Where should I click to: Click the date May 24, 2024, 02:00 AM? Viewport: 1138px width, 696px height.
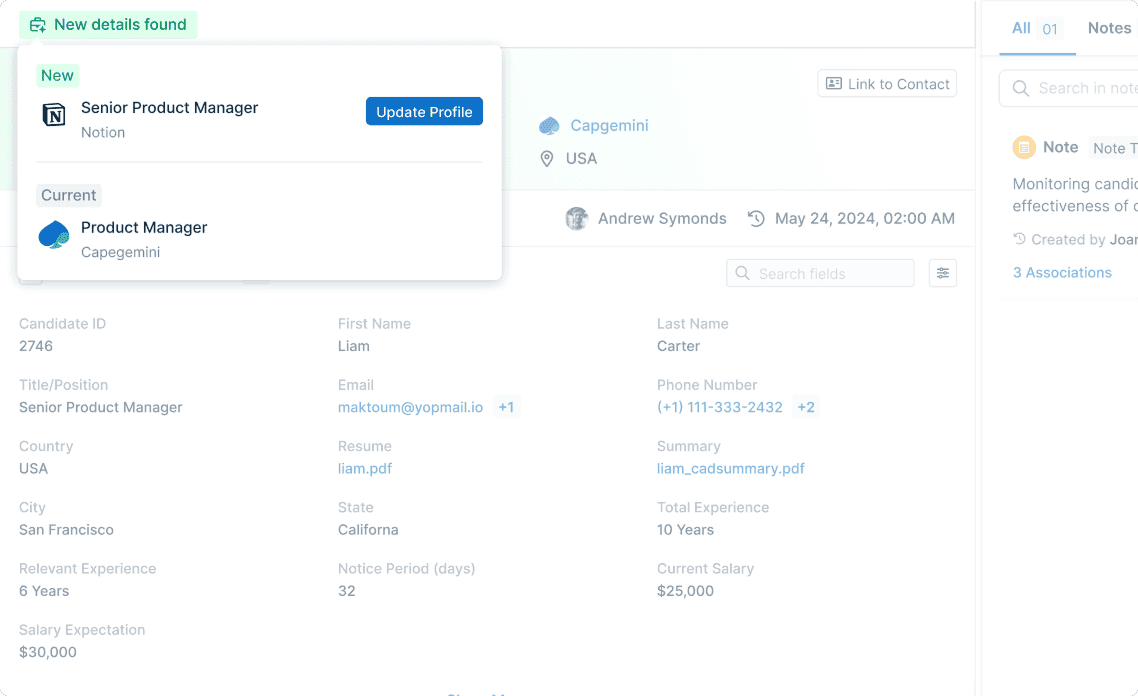(x=864, y=218)
